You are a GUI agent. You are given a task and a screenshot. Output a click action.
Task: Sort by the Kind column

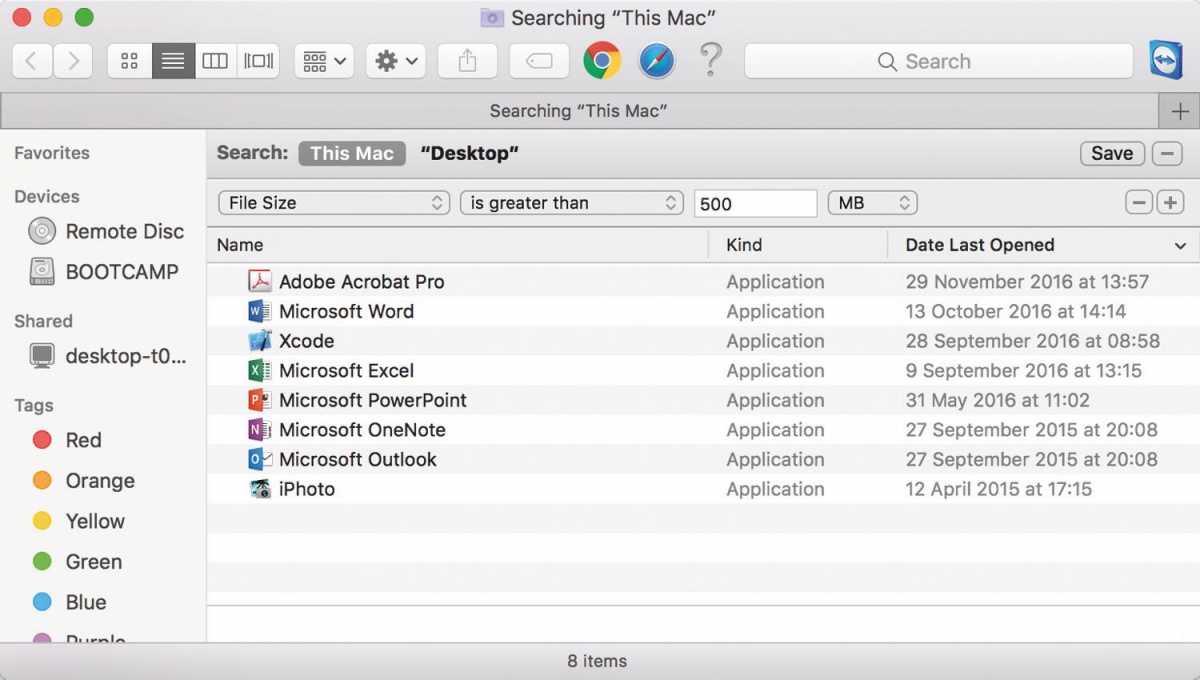click(x=798, y=245)
